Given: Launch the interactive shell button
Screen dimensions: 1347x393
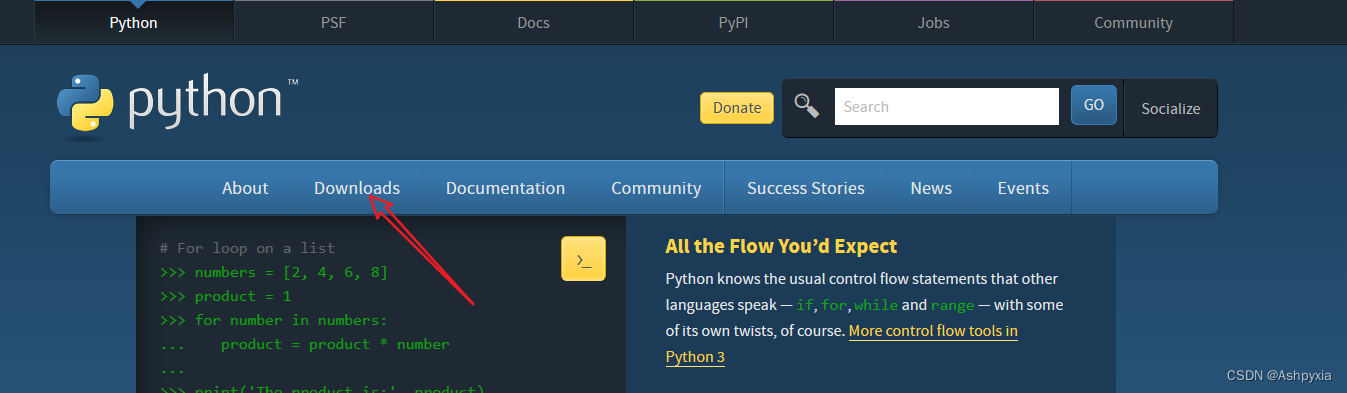Looking at the screenshot, I should [x=583, y=259].
